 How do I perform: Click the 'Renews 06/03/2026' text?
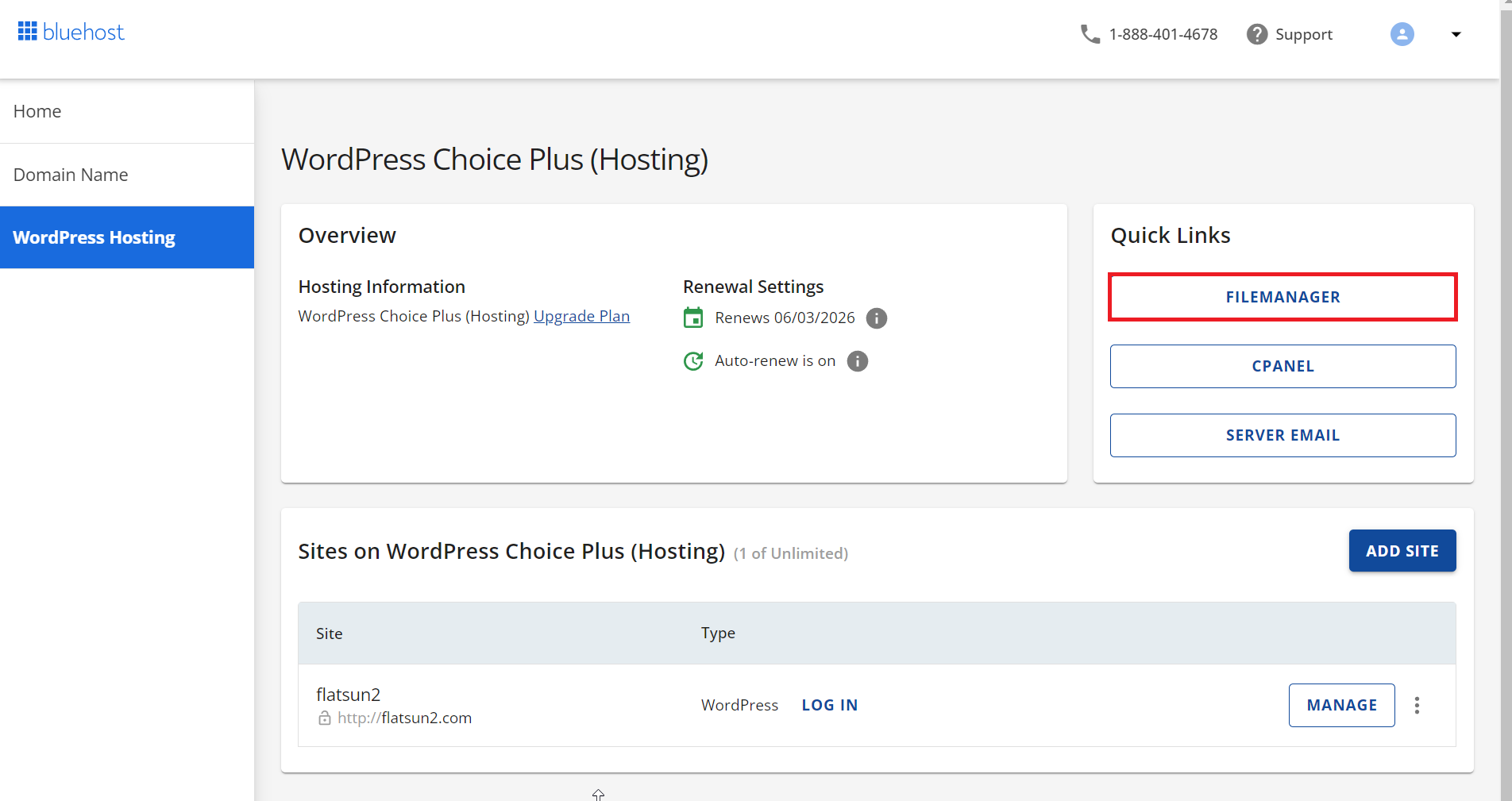coord(785,318)
